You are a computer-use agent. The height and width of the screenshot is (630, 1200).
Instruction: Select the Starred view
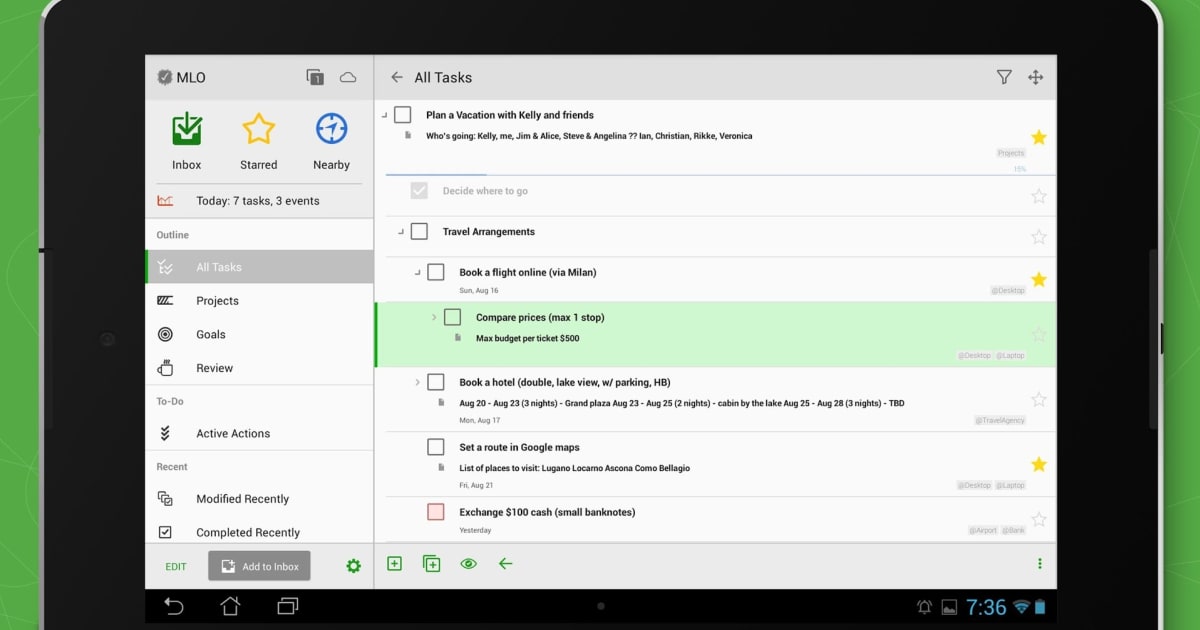(x=258, y=140)
